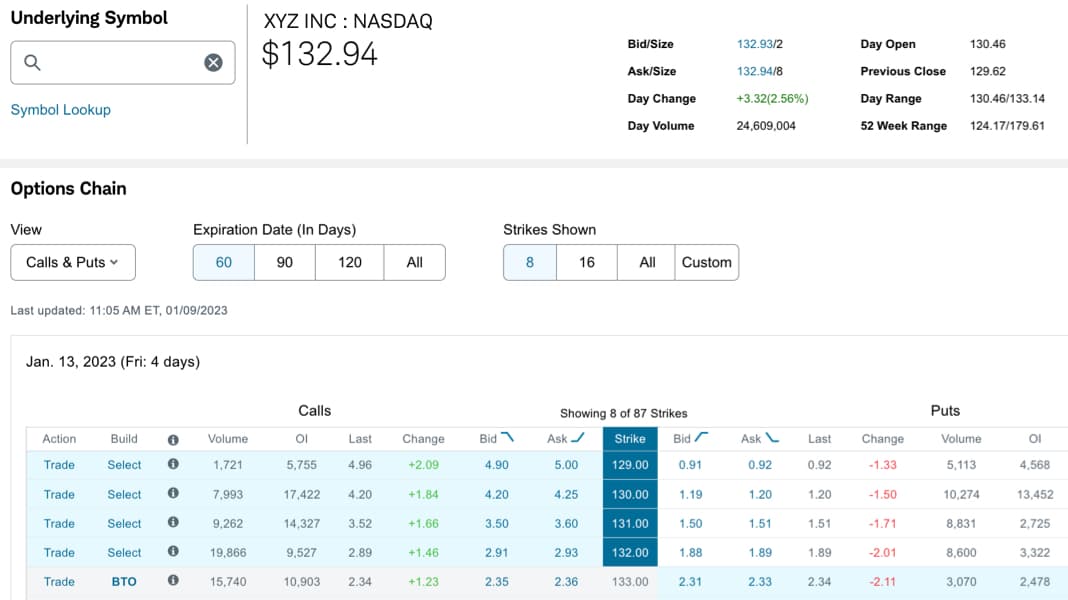Click info icon in 133.00 strike row
This screenshot has width=1068, height=600.
(173, 581)
